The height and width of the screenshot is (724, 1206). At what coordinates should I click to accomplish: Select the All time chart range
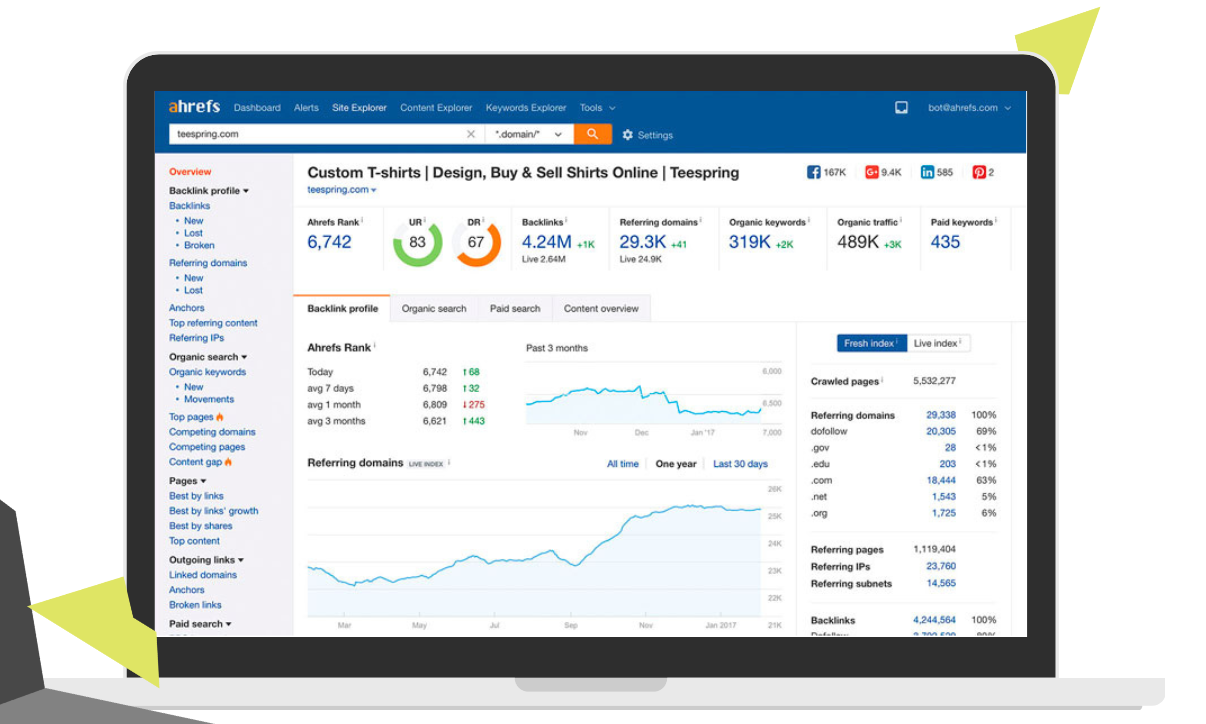coord(623,464)
